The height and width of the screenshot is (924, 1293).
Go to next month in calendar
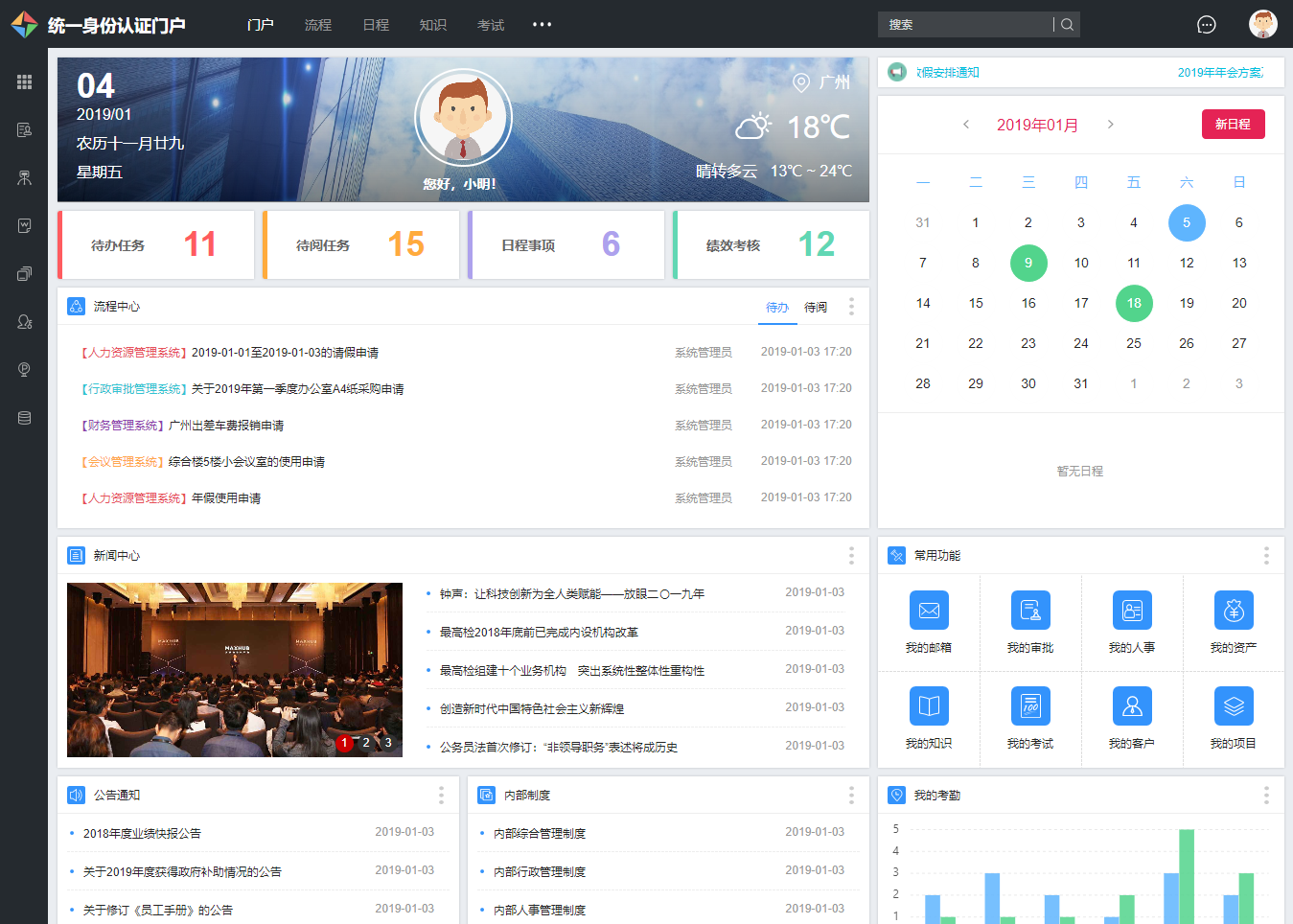tap(1110, 124)
